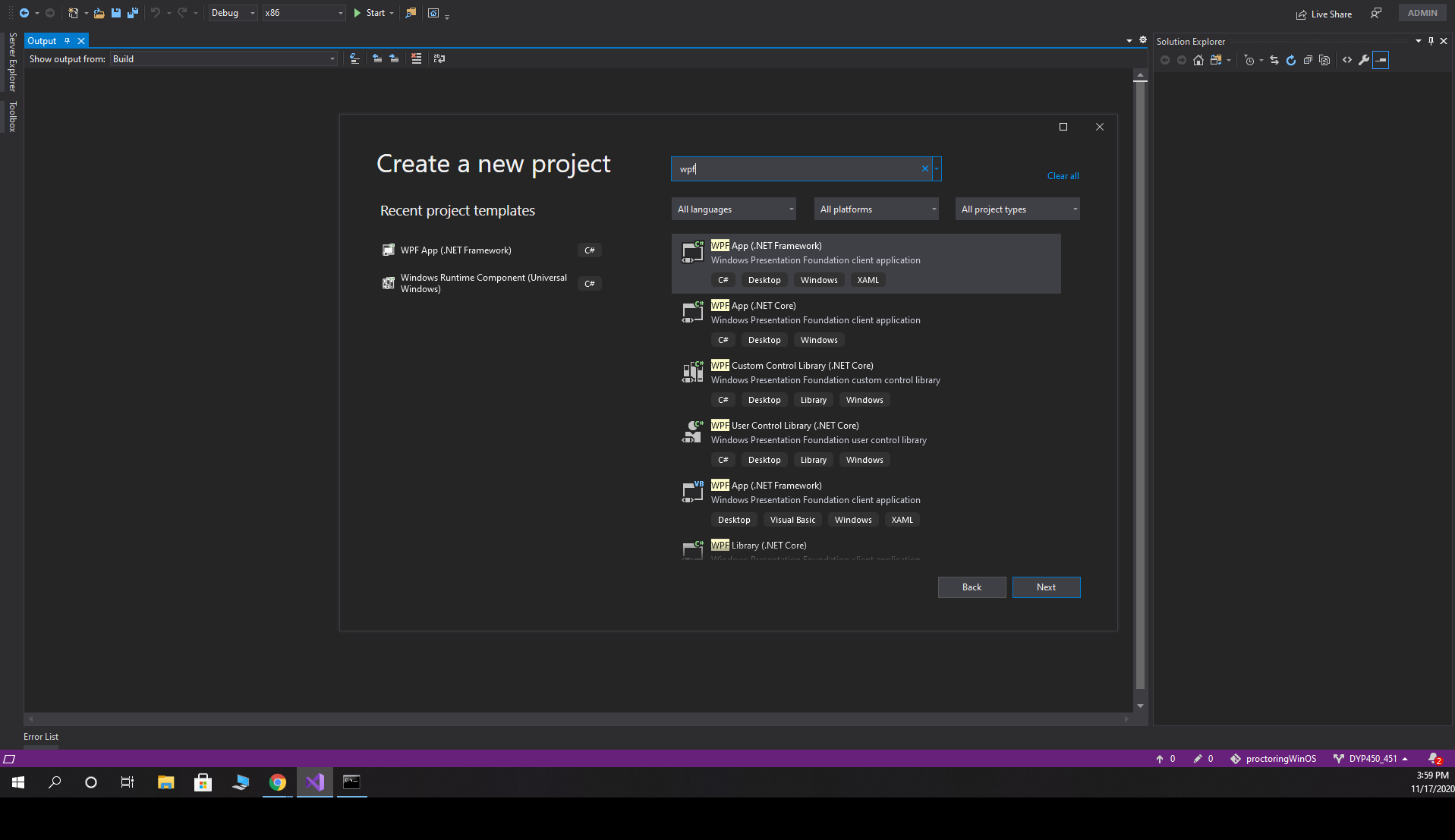The width and height of the screenshot is (1455, 840).
Task: Click the Refresh icon in Solution Explorer
Action: [1291, 60]
